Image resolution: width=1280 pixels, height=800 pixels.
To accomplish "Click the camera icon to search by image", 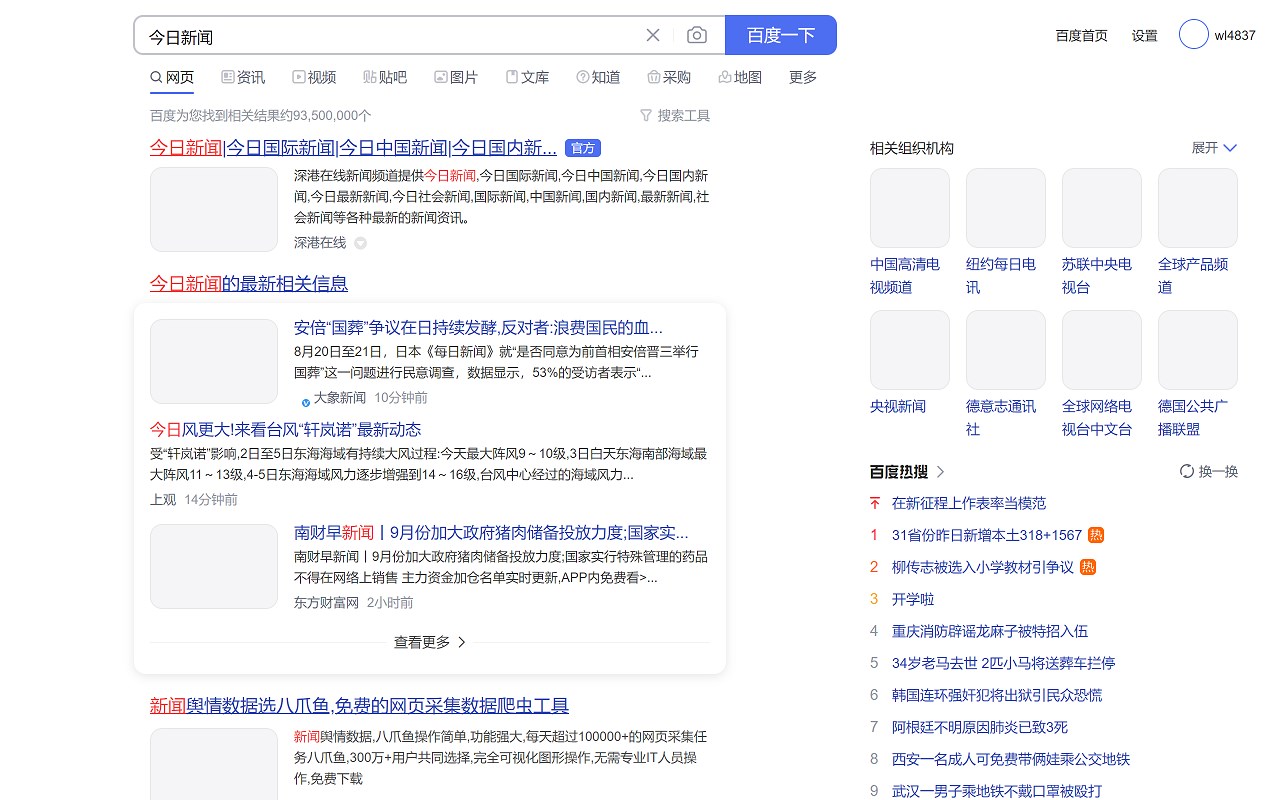I will [697, 34].
